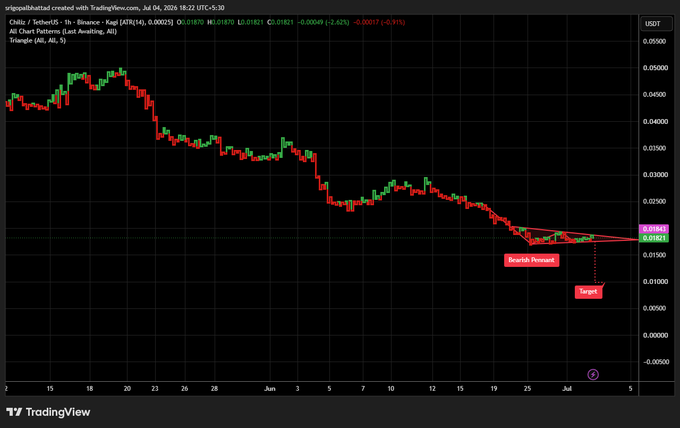
Task: Click the 0.00000 price axis level
Action: point(655,335)
